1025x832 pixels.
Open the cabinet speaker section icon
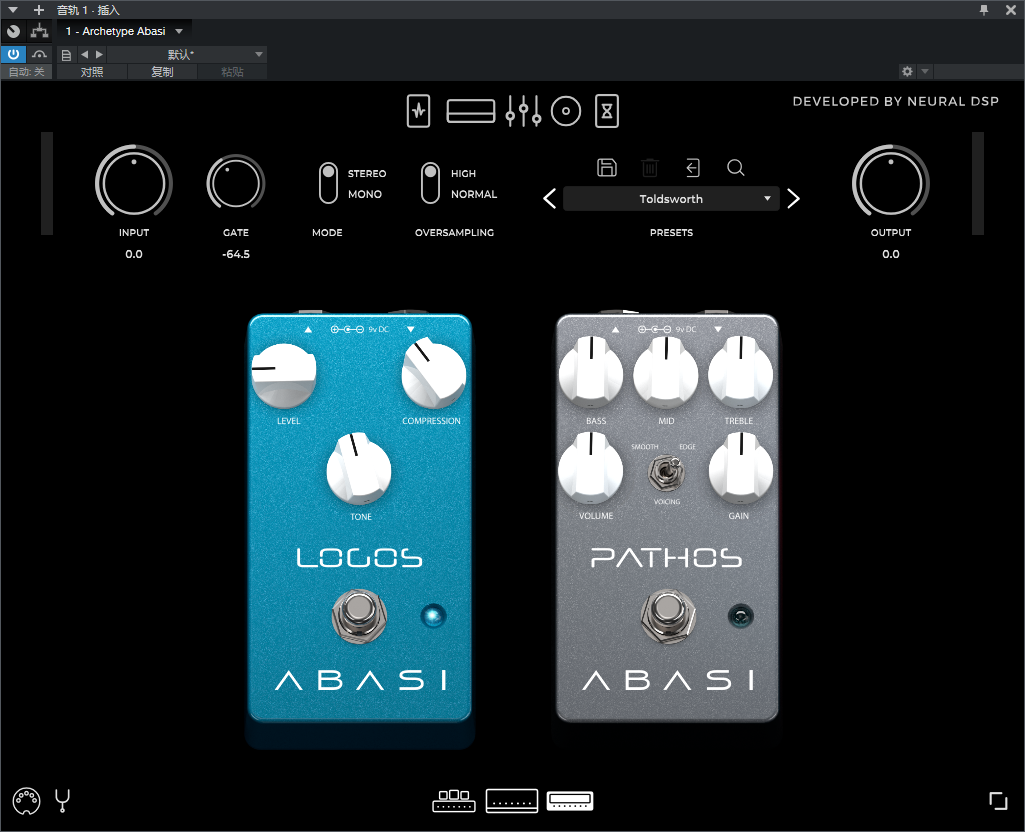(x=566, y=111)
